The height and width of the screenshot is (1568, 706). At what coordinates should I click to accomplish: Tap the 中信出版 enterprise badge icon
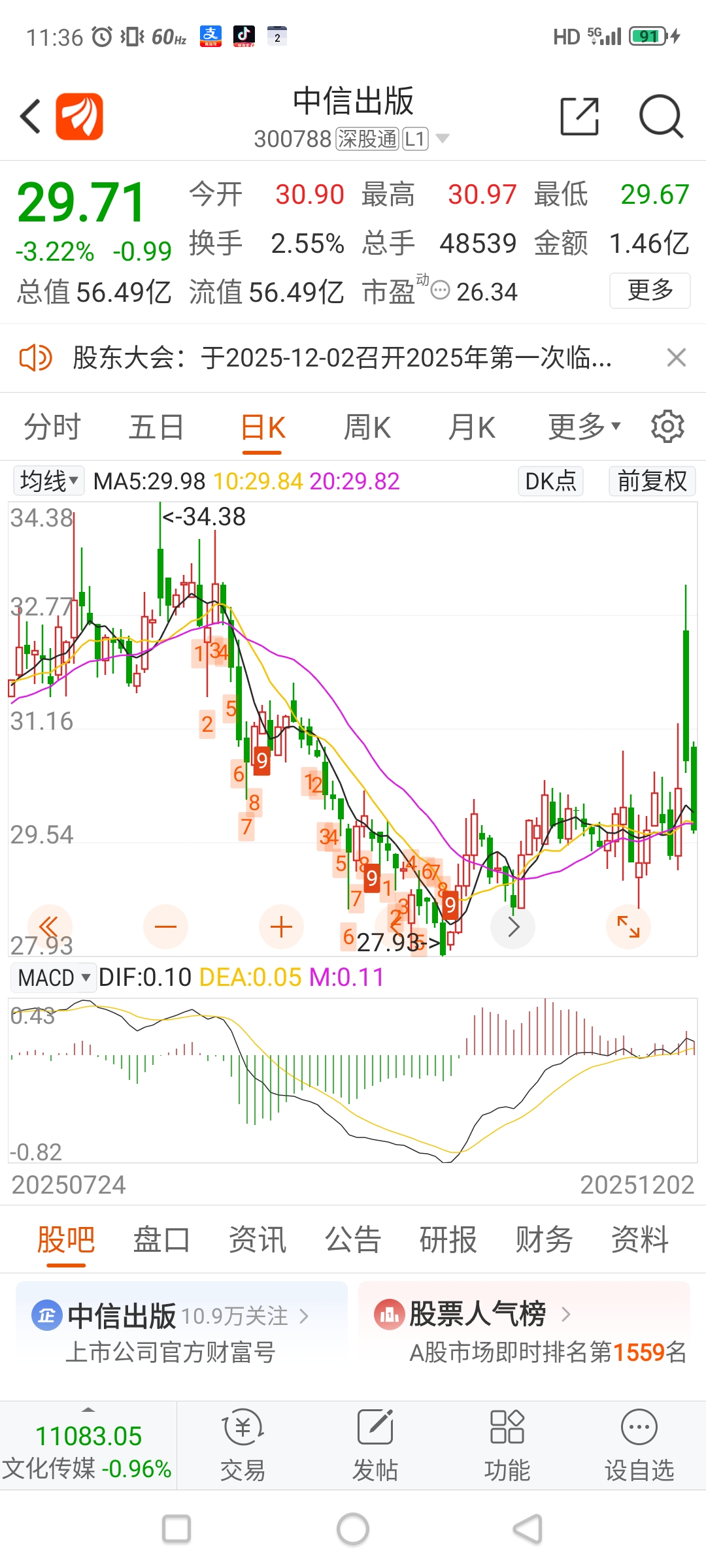tap(47, 1315)
